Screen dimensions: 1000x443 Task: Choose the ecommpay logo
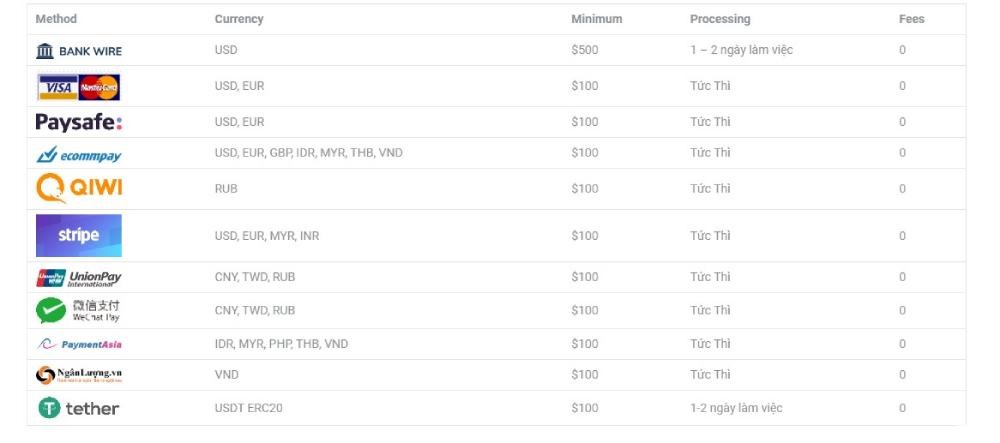(x=79, y=155)
